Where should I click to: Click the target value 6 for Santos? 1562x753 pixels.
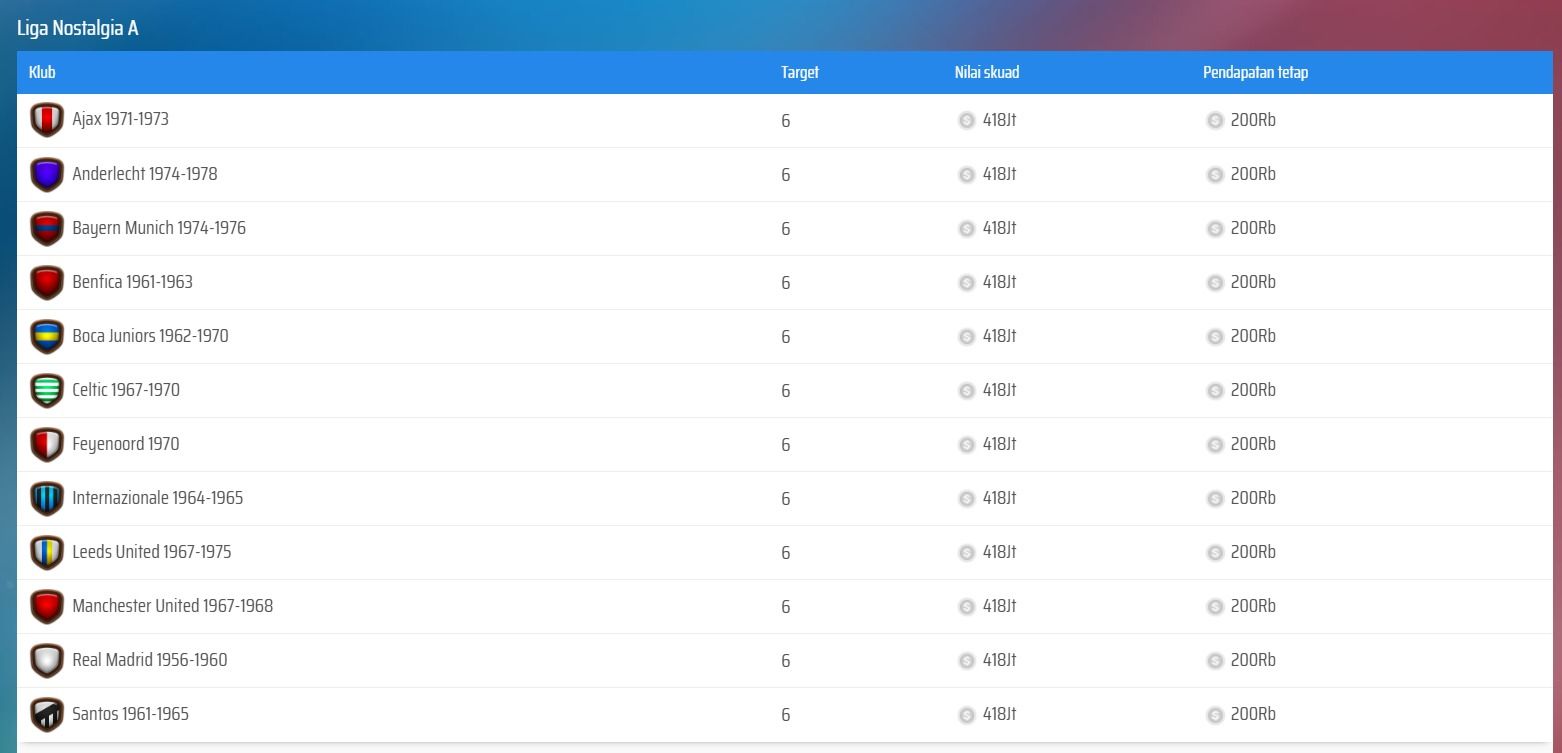[x=786, y=714]
